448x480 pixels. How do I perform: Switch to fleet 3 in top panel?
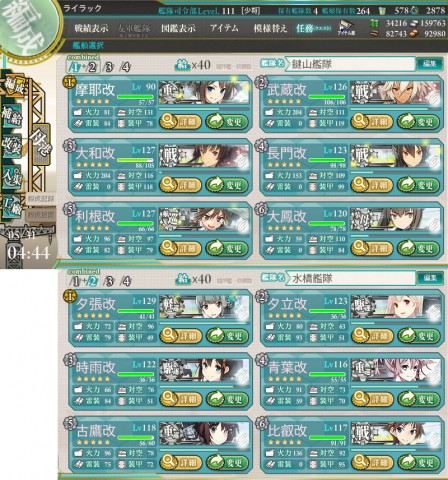(x=108, y=67)
